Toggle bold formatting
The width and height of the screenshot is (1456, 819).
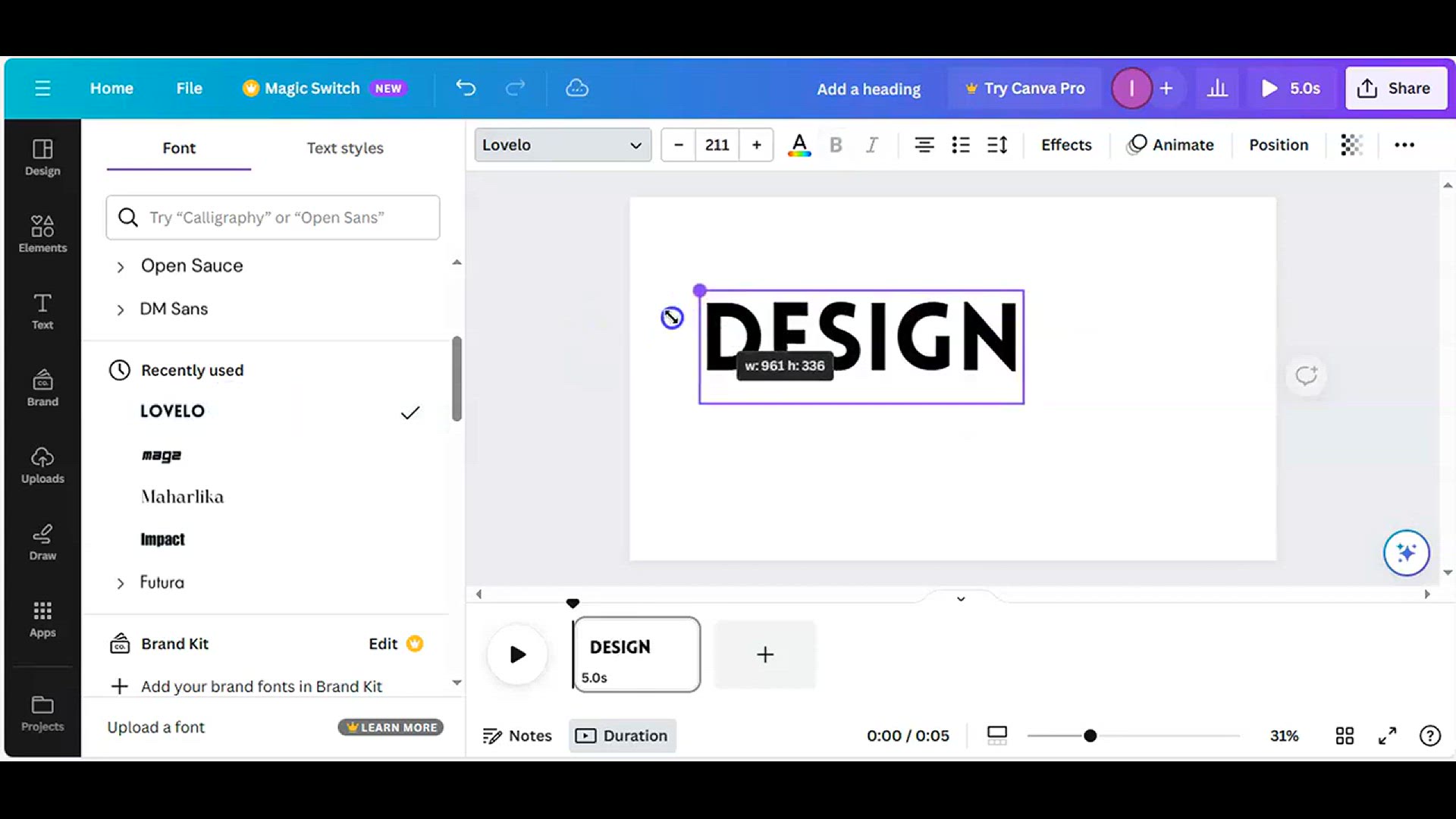click(836, 145)
